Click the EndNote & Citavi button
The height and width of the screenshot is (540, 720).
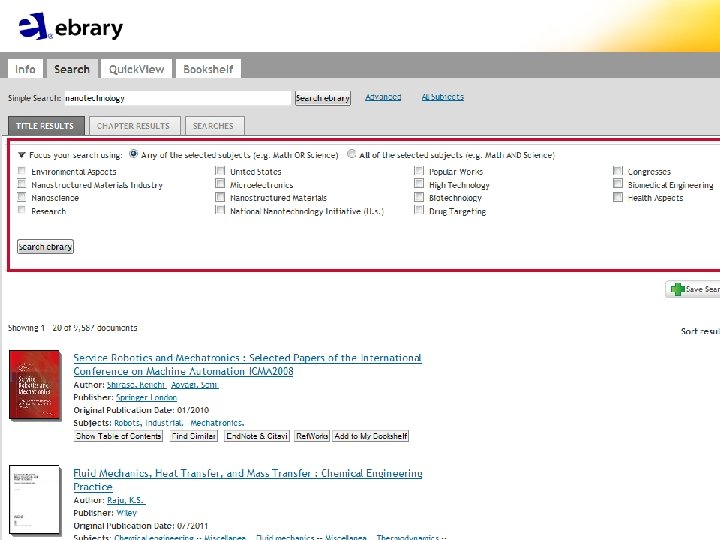tap(257, 436)
